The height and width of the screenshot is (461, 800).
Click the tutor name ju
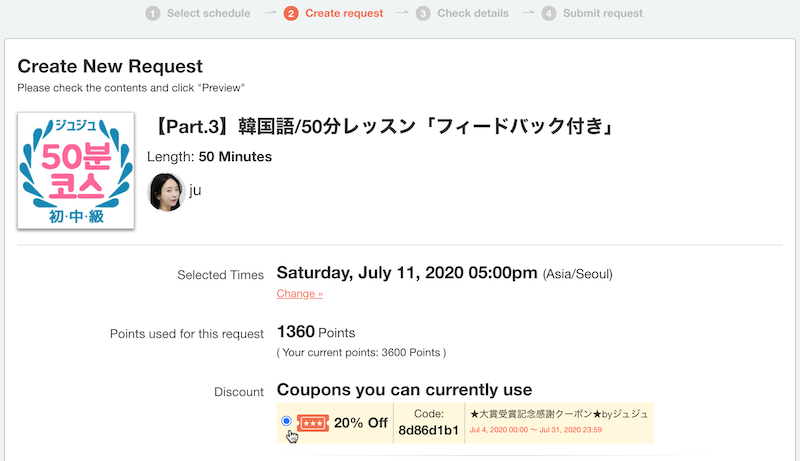[195, 190]
